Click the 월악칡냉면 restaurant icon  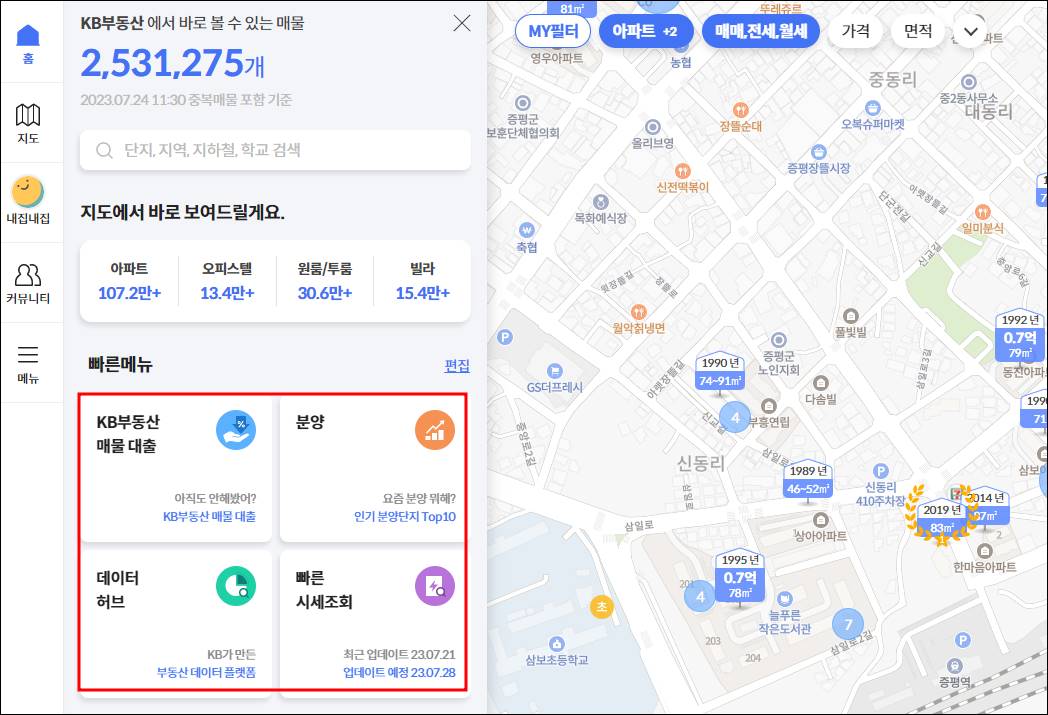click(x=638, y=311)
